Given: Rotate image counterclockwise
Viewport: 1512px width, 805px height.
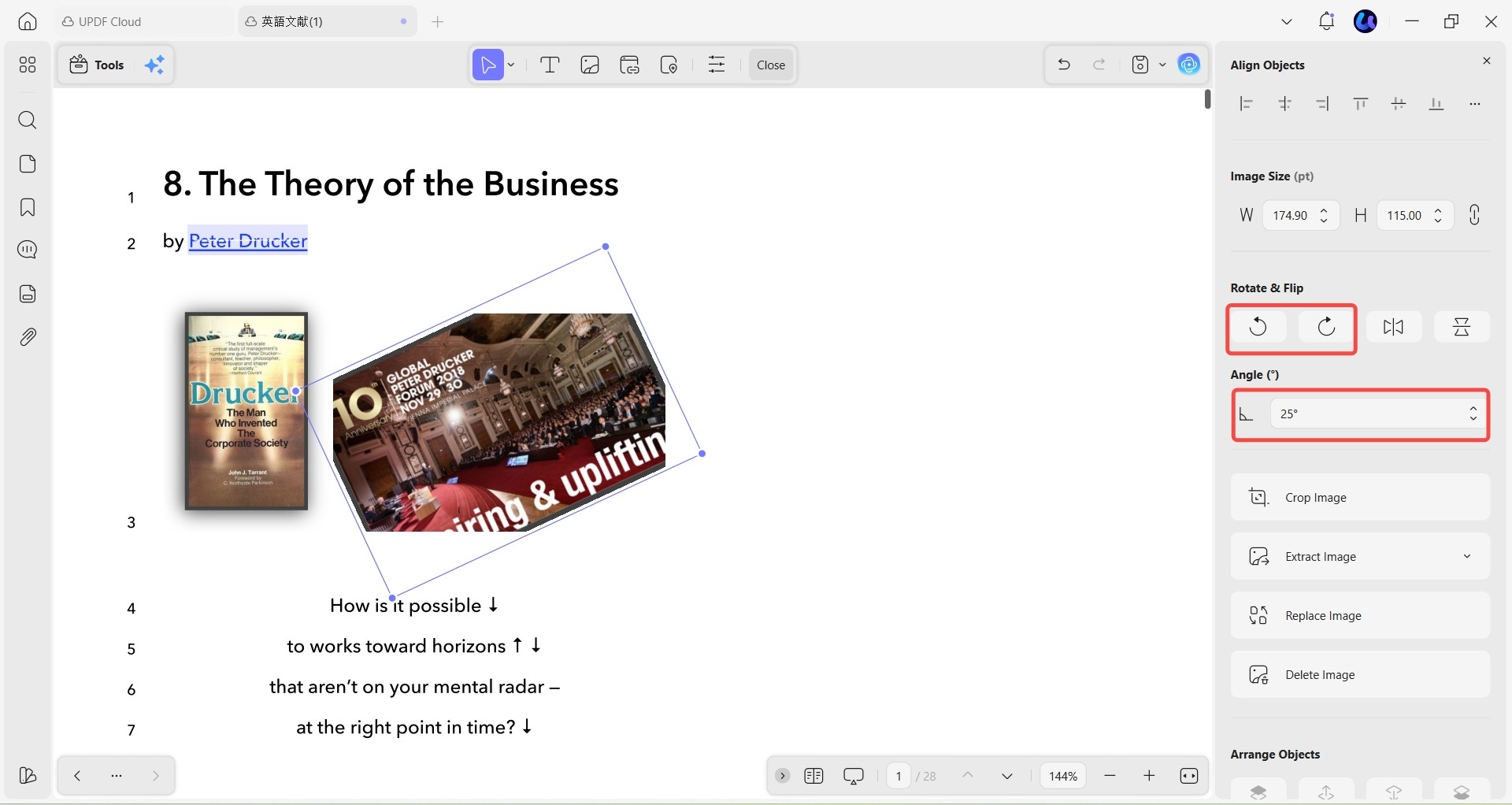Looking at the screenshot, I should tap(1258, 327).
